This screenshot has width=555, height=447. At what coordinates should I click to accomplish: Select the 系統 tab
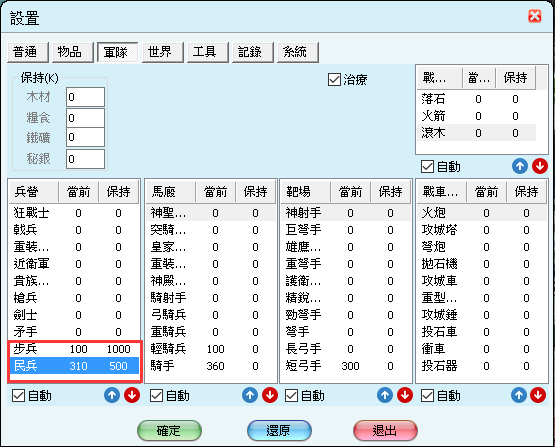point(298,52)
